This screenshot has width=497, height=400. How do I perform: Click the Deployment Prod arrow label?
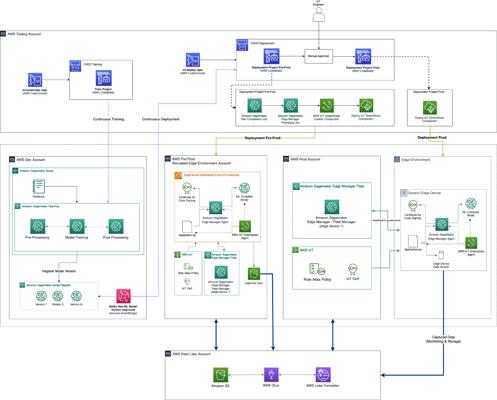pos(432,137)
